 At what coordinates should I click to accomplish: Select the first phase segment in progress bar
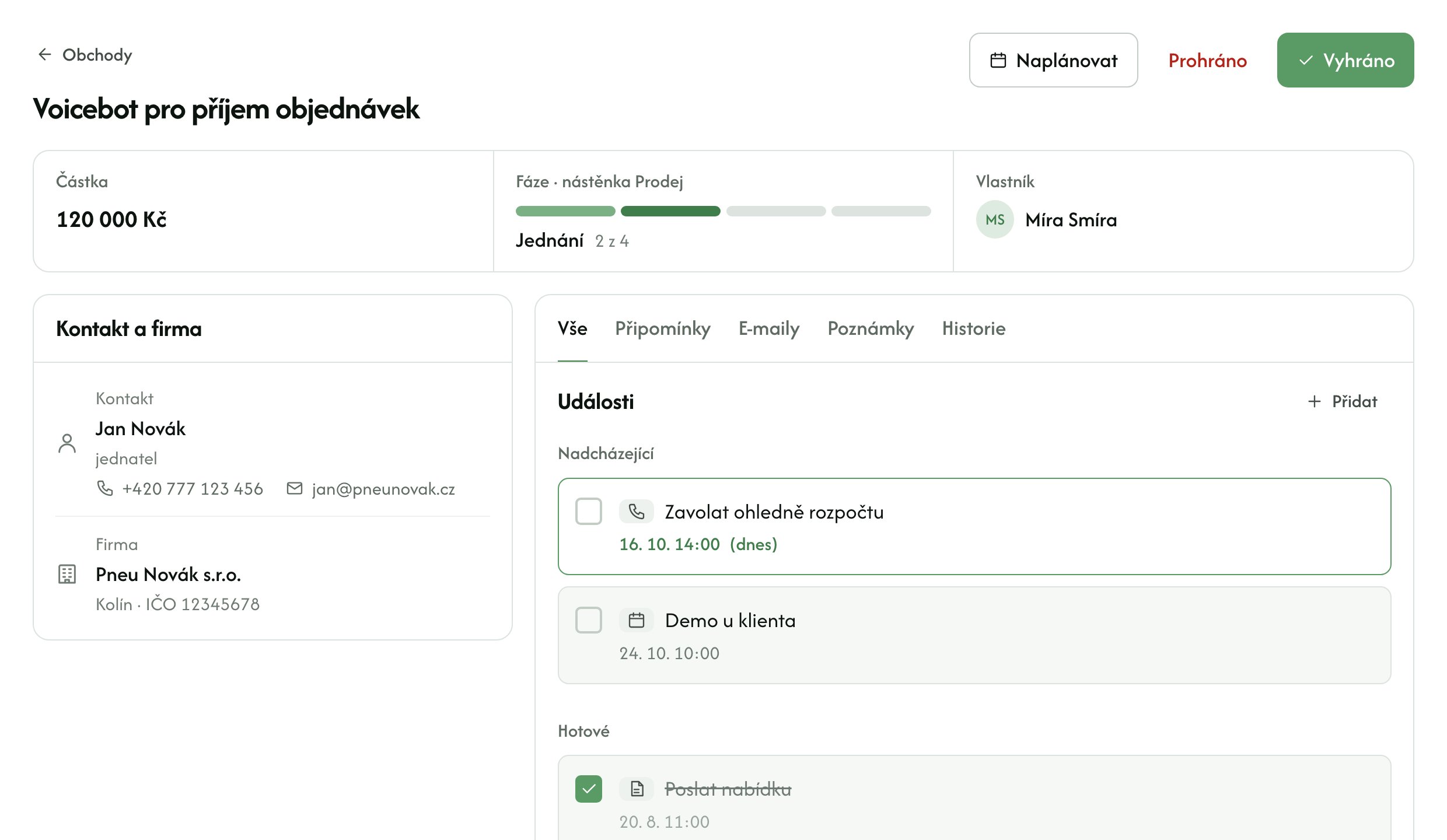[x=565, y=211]
